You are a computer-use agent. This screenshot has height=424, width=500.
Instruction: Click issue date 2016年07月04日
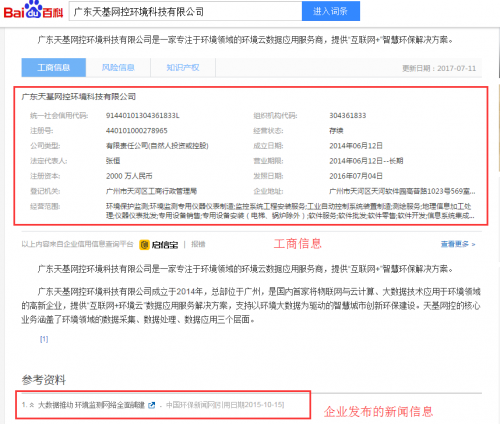[x=356, y=176]
